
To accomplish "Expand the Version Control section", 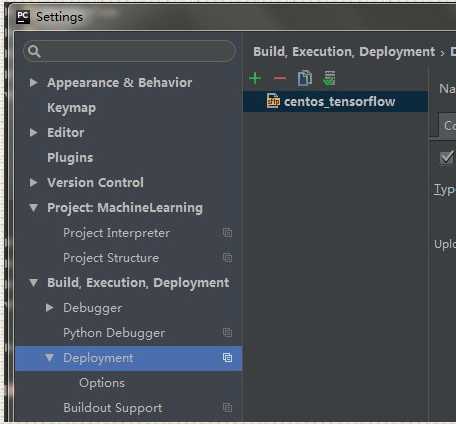I will (33, 182).
